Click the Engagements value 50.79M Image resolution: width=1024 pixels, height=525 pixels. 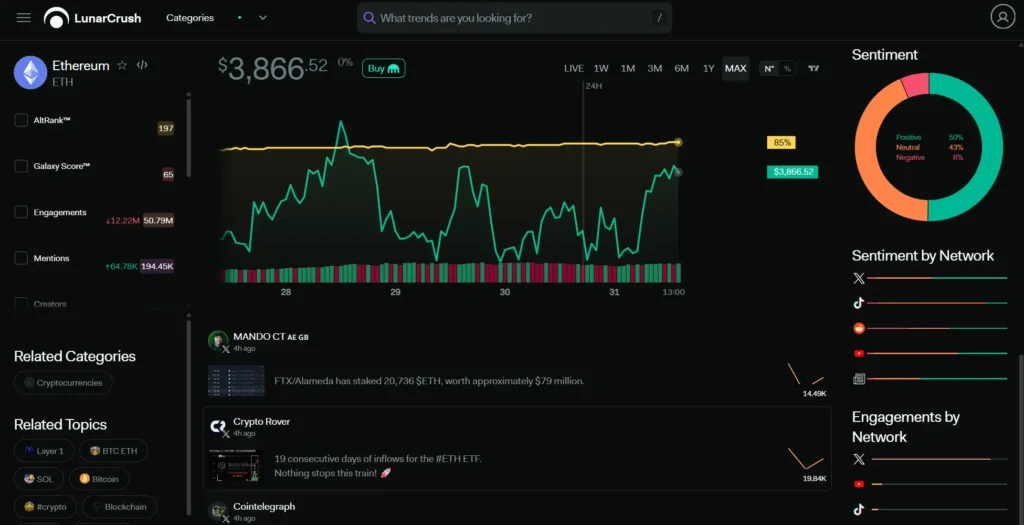tap(159, 221)
